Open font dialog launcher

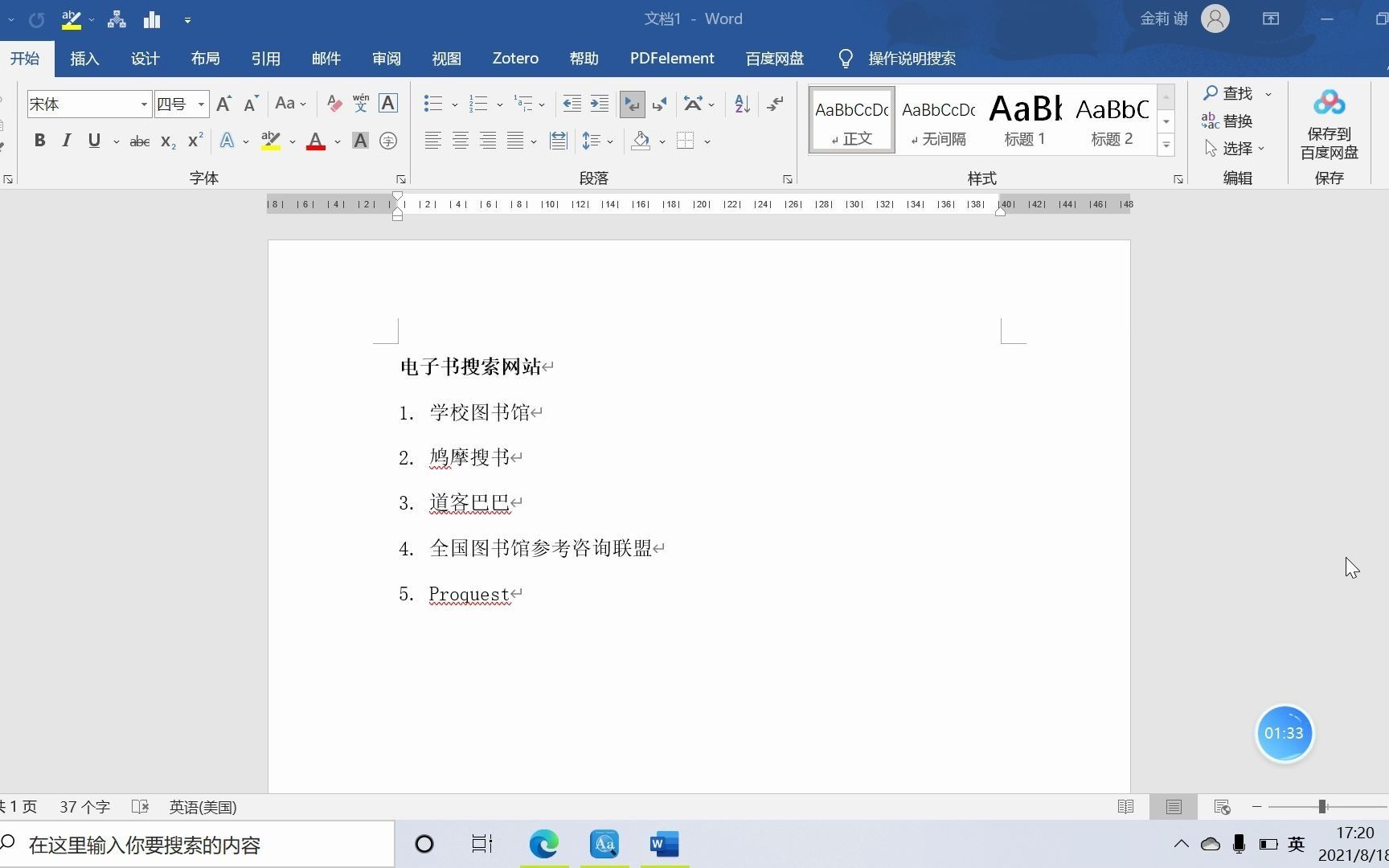coord(400,179)
